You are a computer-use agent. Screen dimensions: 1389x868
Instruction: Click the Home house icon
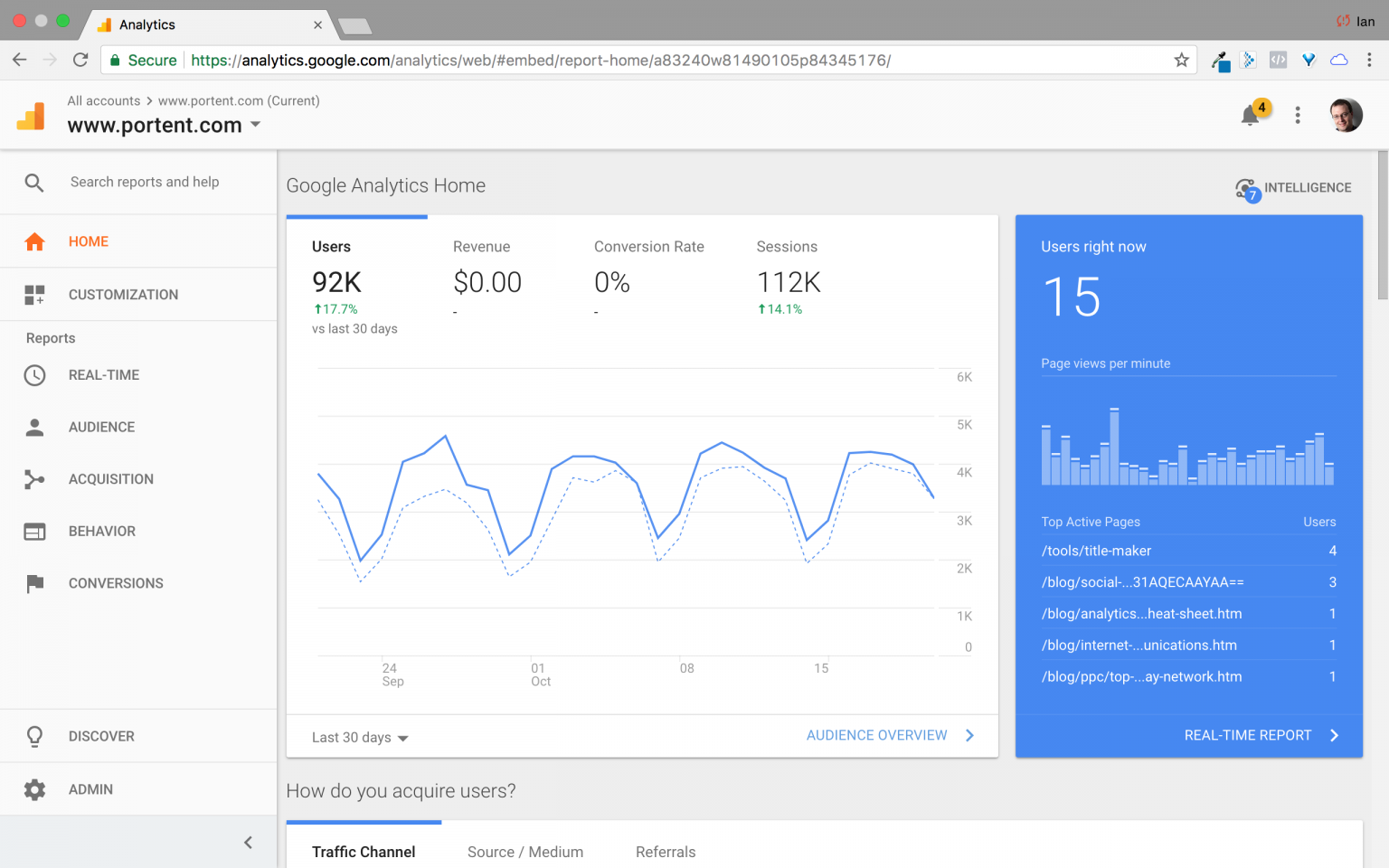[34, 241]
